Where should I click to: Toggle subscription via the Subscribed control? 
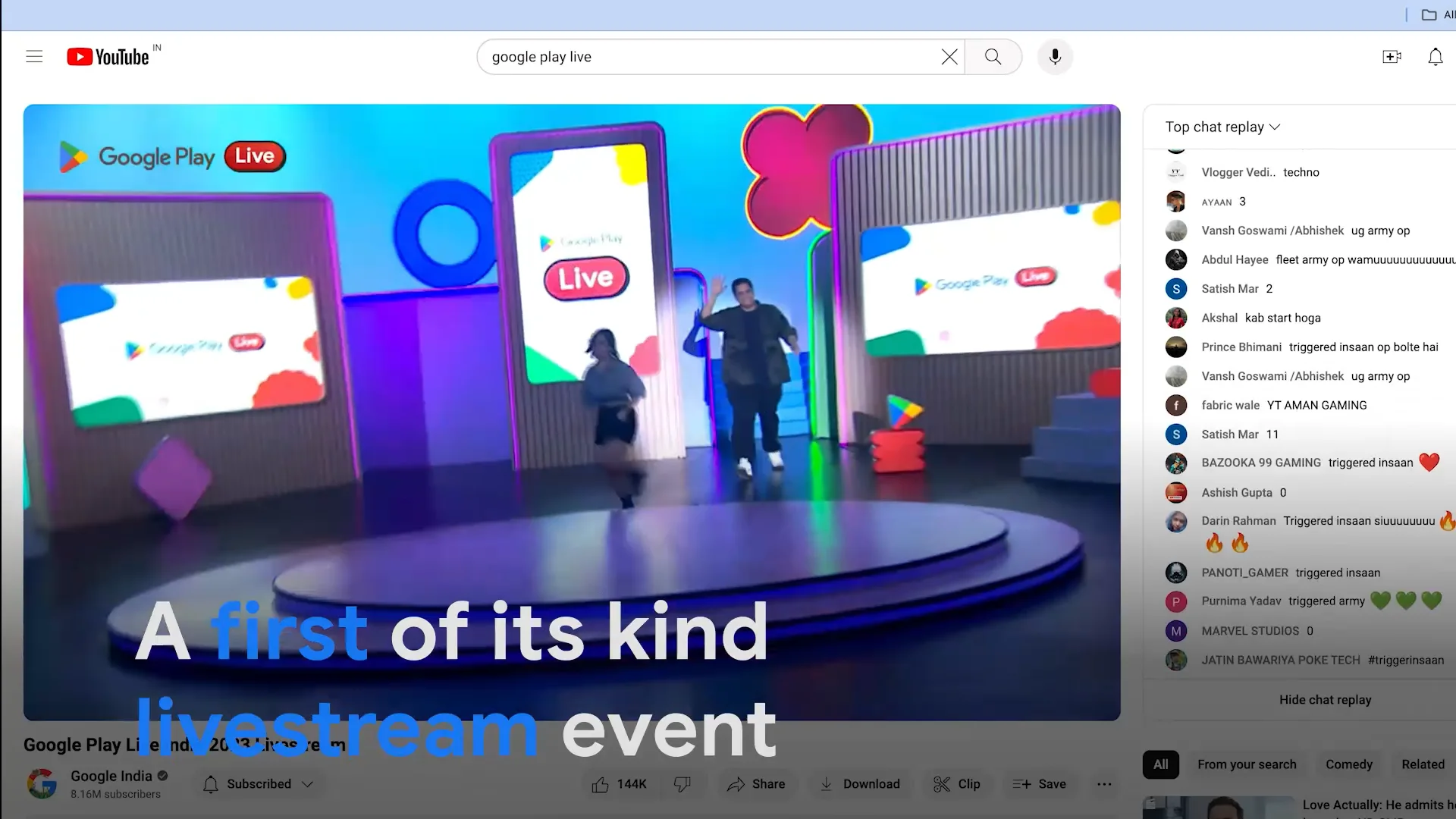pos(250,784)
